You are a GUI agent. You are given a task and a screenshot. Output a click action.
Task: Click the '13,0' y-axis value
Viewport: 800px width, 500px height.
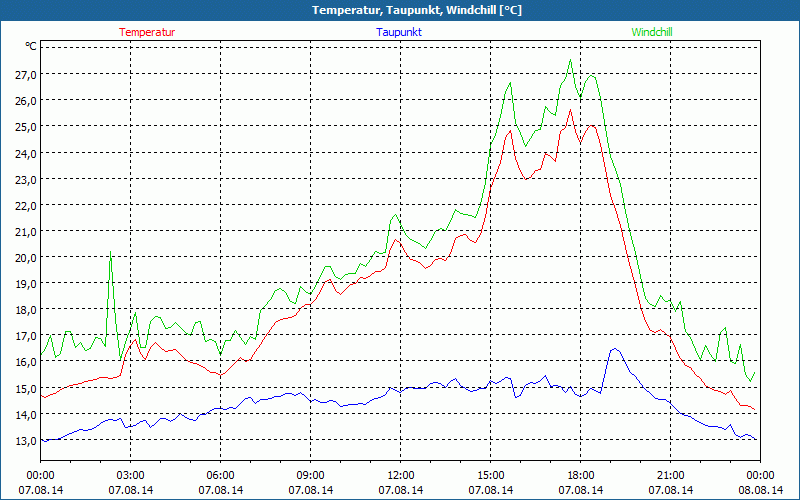click(x=26, y=441)
